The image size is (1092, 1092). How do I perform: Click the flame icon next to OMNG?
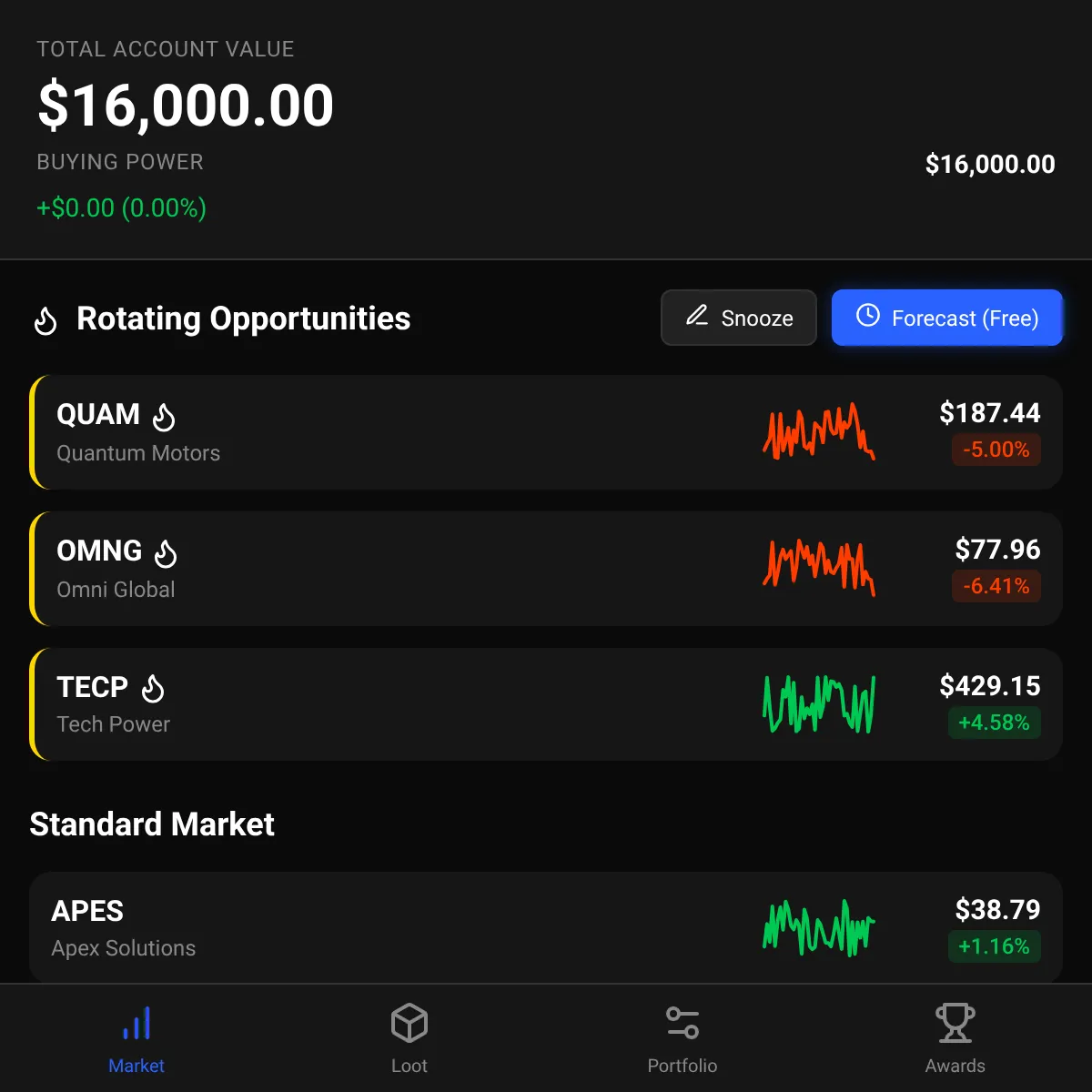pyautogui.click(x=166, y=552)
